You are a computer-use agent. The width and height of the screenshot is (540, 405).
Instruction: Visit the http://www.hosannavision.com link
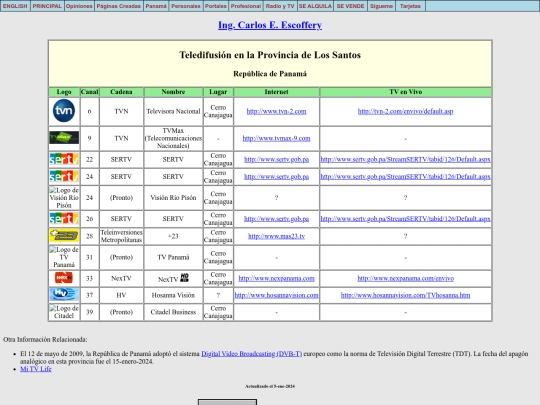pyautogui.click(x=276, y=295)
